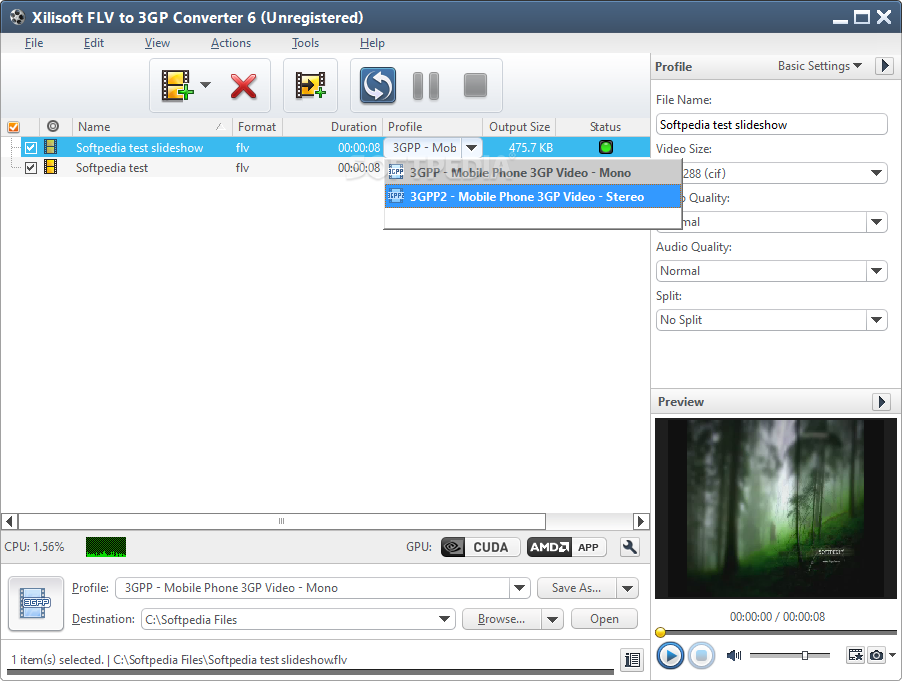Click the disc icon column header
Viewport: 902px width, 681px height.
[x=53, y=126]
